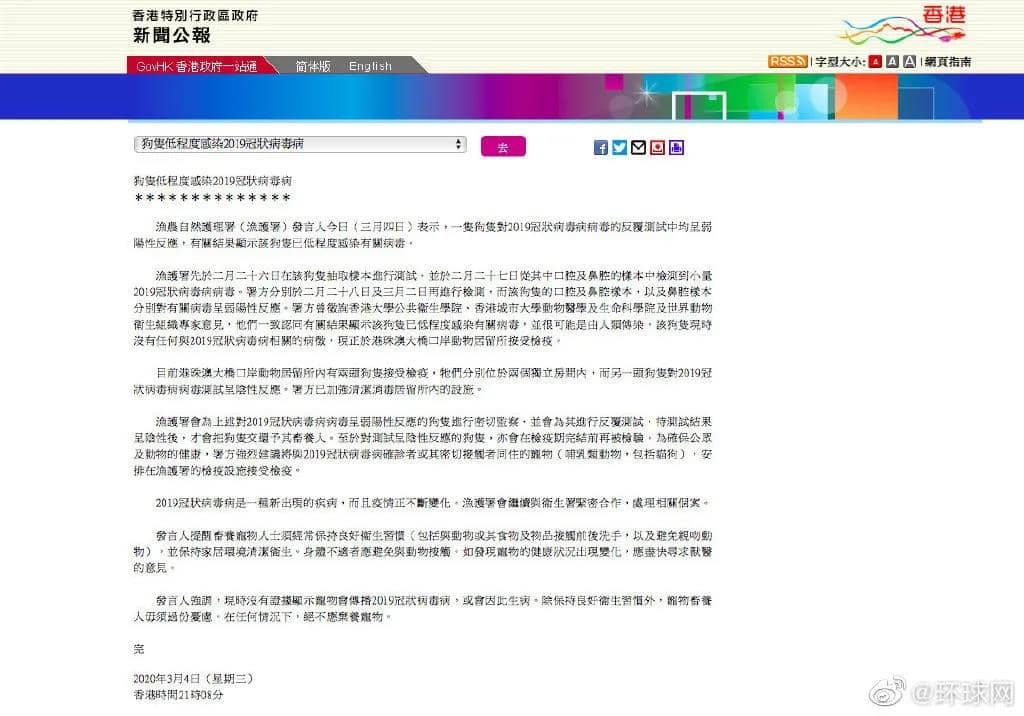Open the 網頁指南 site map link
Image resolution: width=1024 pixels, height=716 pixels.
coord(947,62)
